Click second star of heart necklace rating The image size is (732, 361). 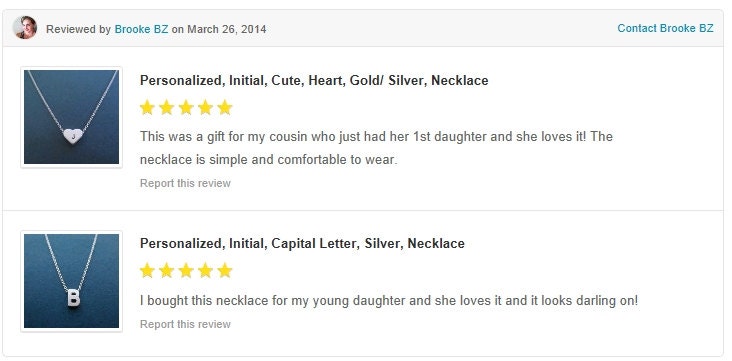(x=166, y=107)
